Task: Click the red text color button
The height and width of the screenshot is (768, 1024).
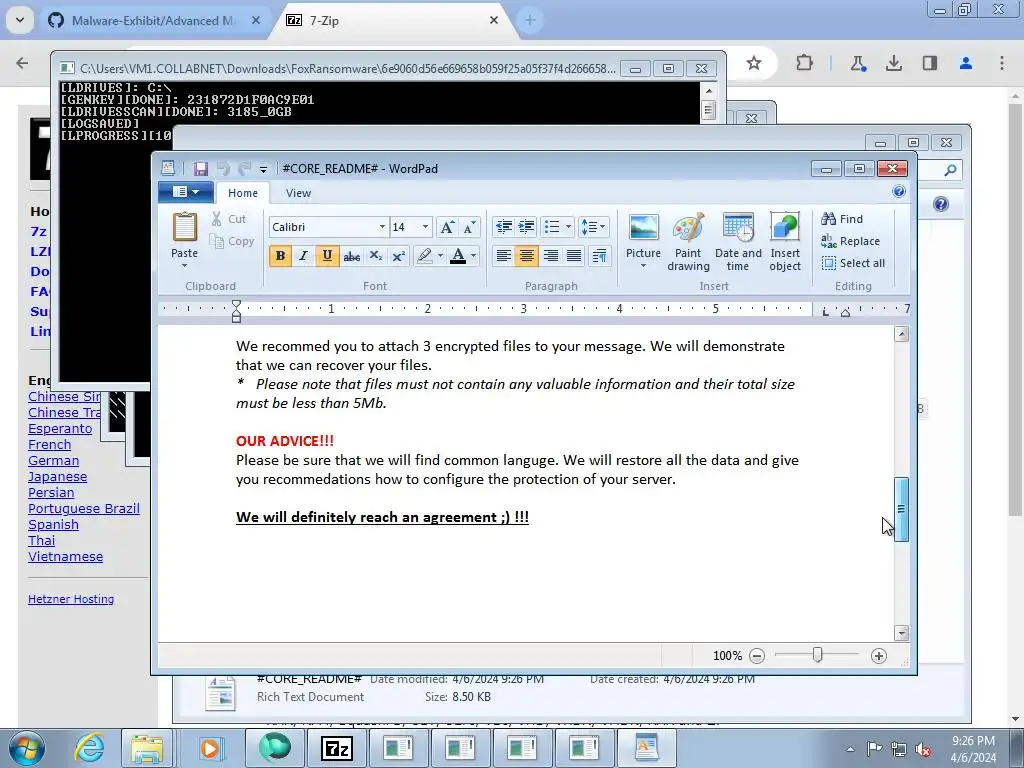Action: [458, 255]
